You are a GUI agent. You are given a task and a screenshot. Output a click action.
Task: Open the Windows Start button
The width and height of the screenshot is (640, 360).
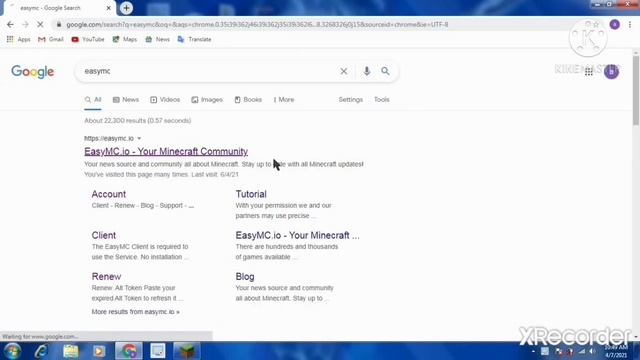point(12,351)
